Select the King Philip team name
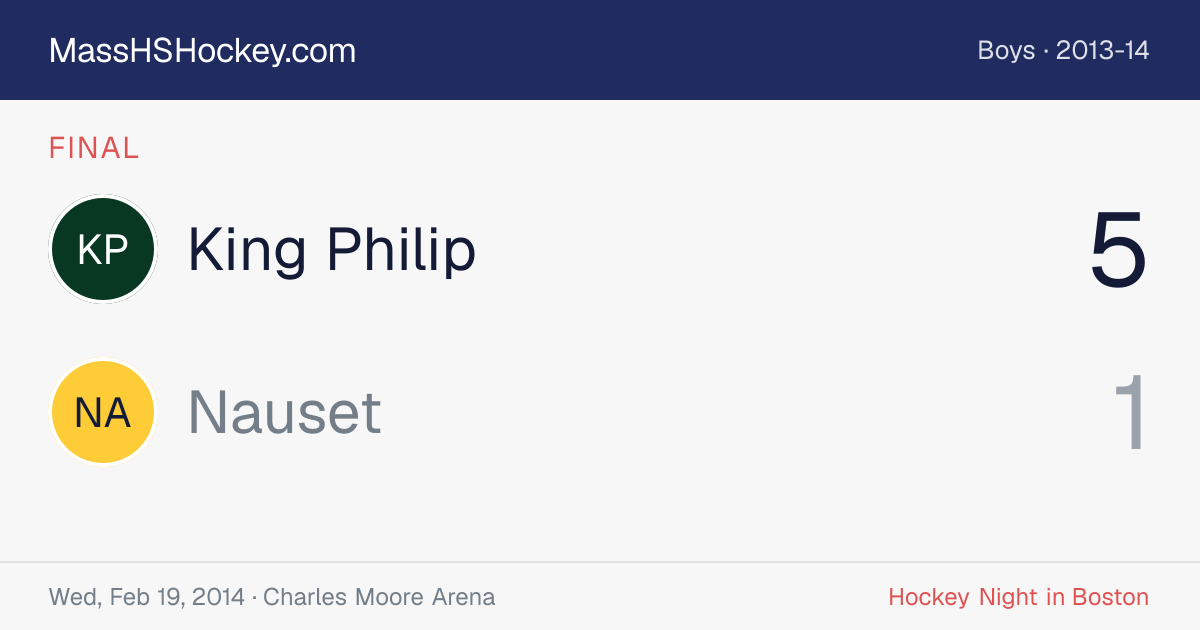 [x=332, y=250]
